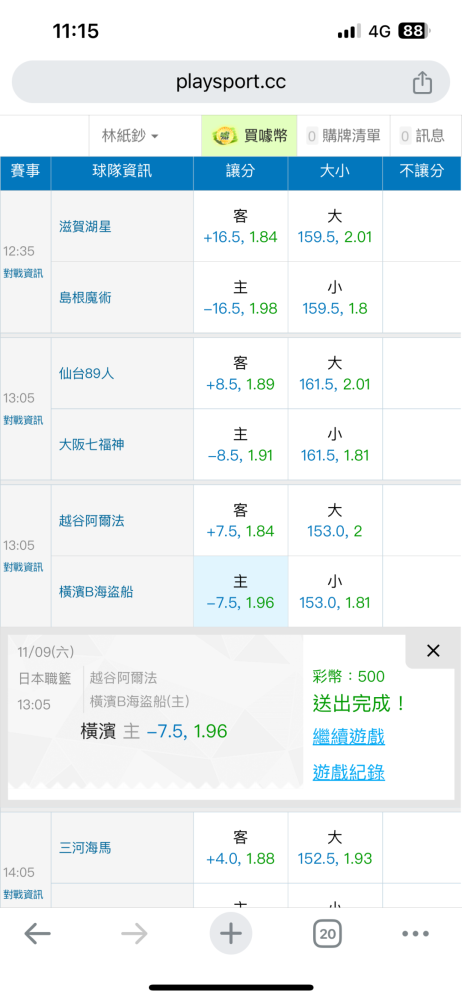
Task: Click the 買噱幣 coin icon button
Action: point(249,135)
